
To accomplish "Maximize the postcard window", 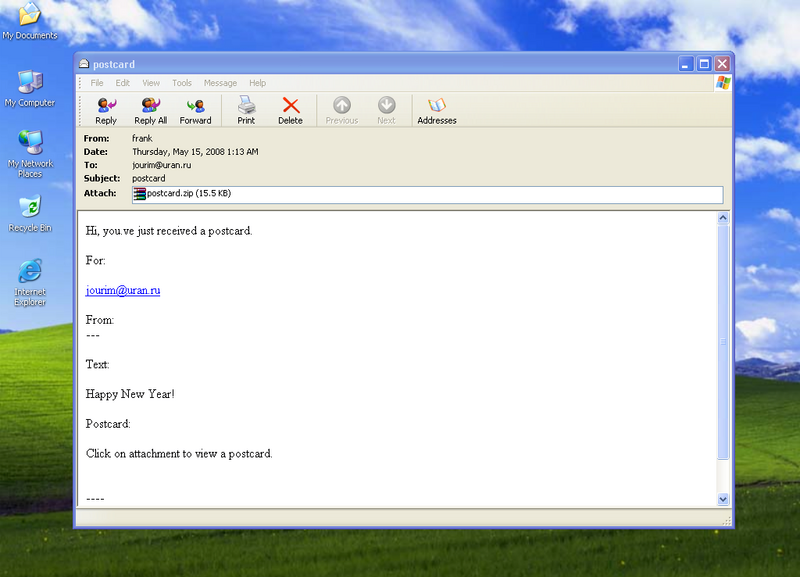I will coord(704,64).
